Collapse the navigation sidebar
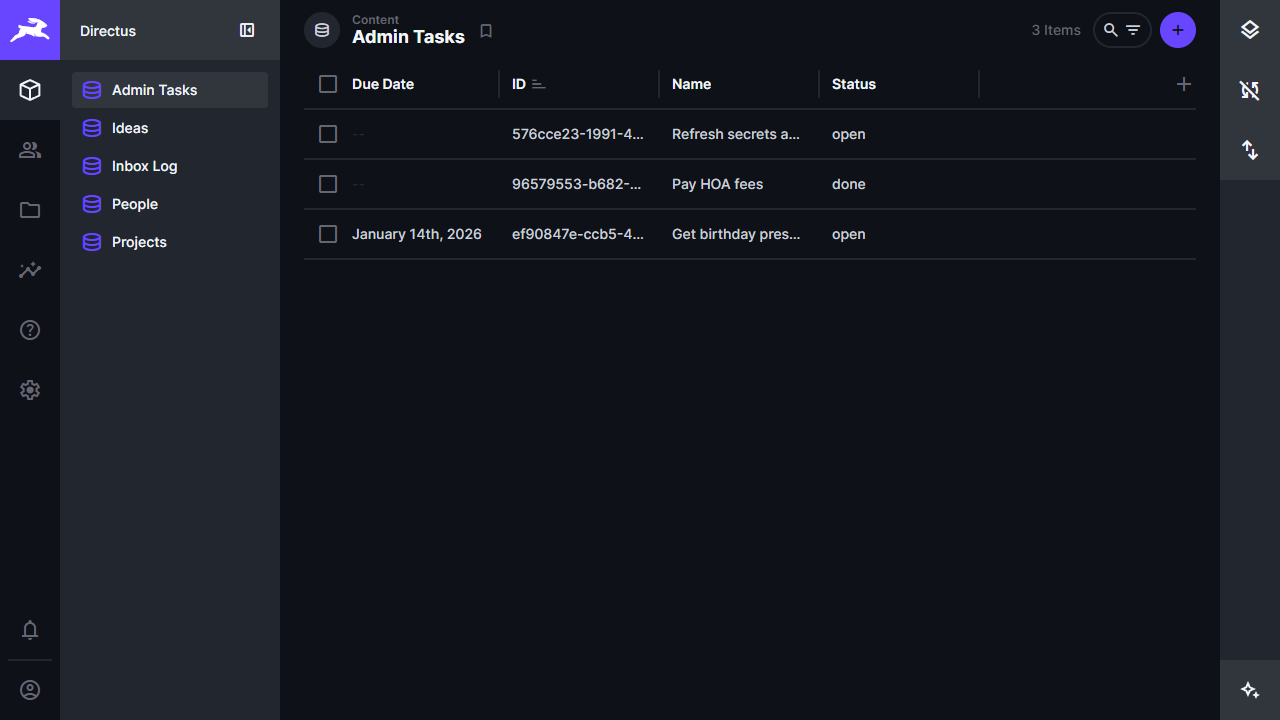The width and height of the screenshot is (1280, 720). pyautogui.click(x=247, y=30)
